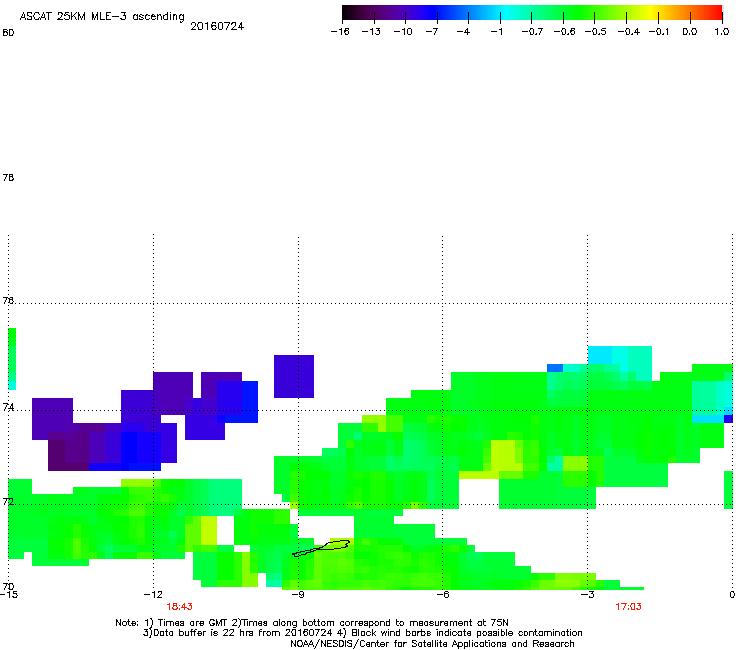The height and width of the screenshot is (650, 740).
Task: Click the colorbar label -1
Action: 496,32
